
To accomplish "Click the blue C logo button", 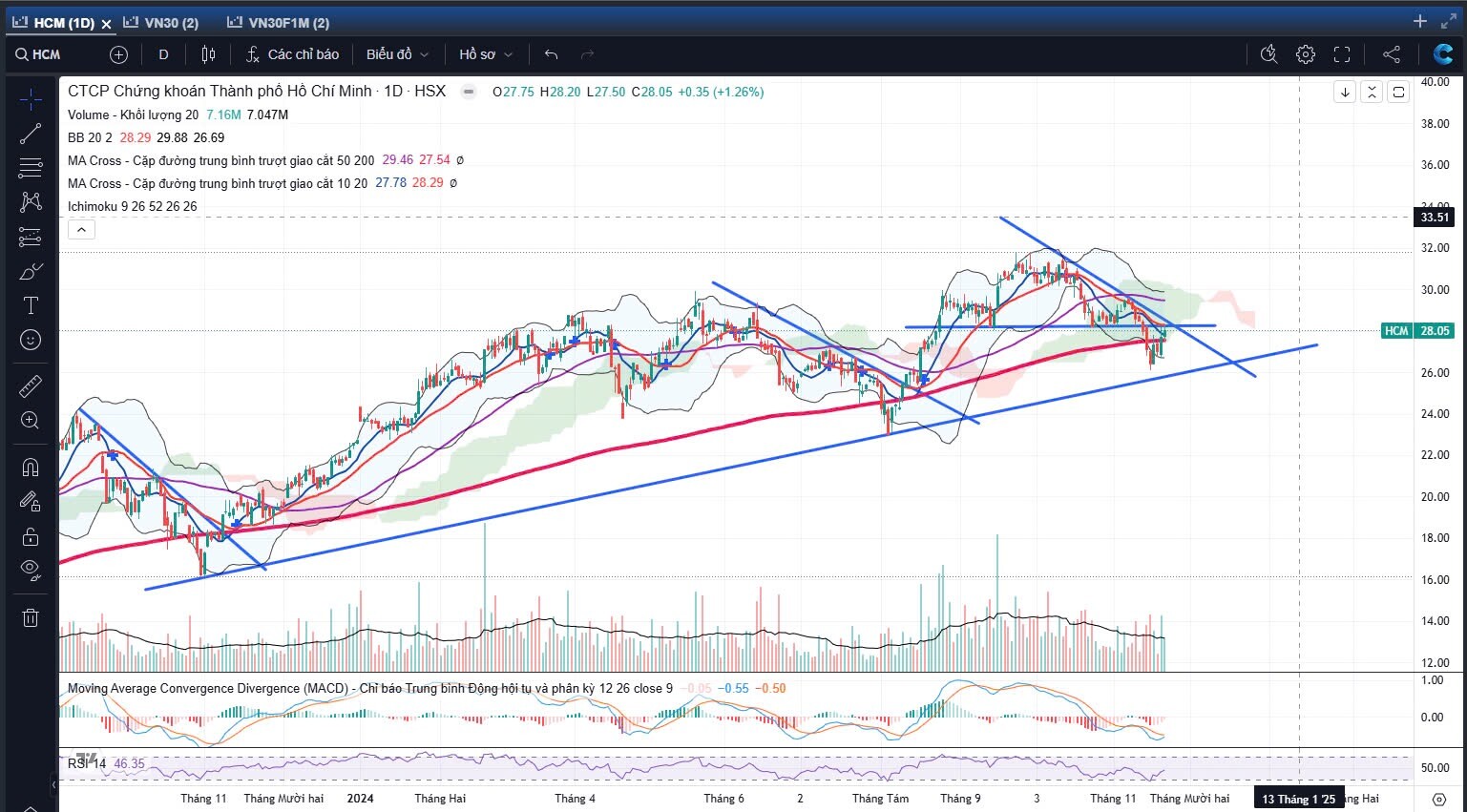I will click(1442, 54).
